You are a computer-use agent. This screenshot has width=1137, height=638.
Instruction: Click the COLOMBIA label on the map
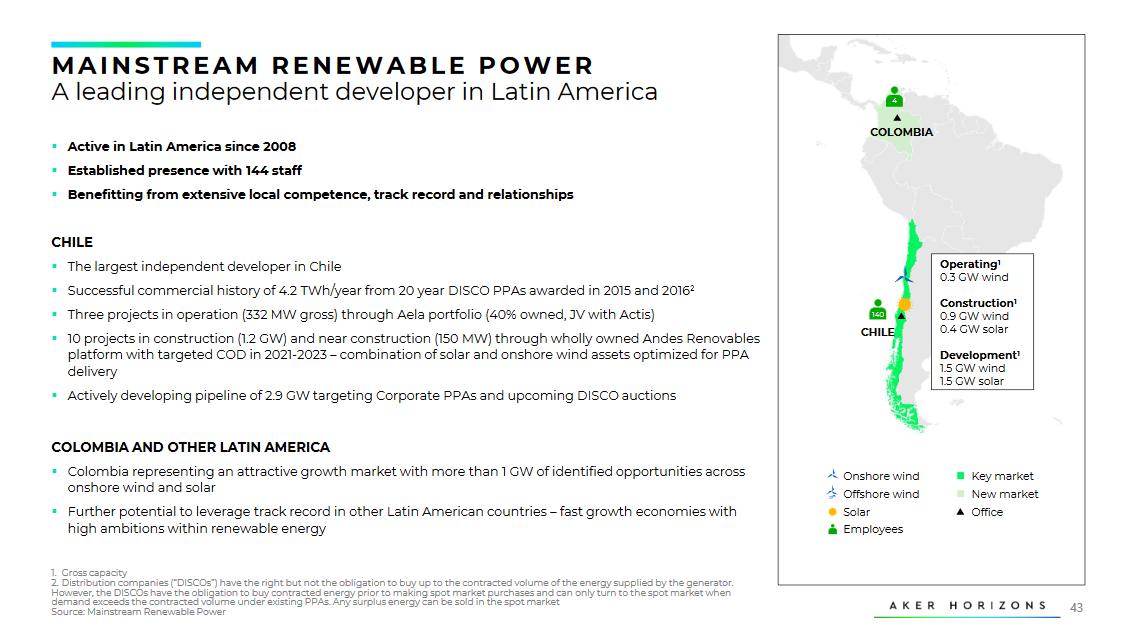[901, 132]
